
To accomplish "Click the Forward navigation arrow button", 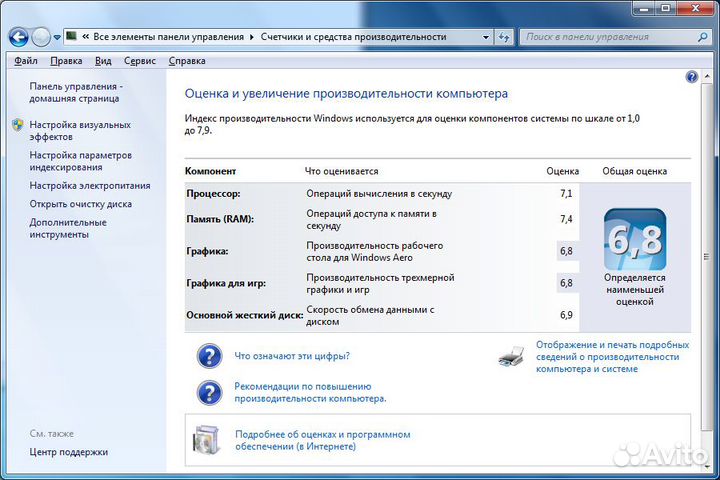I will 41,37.
